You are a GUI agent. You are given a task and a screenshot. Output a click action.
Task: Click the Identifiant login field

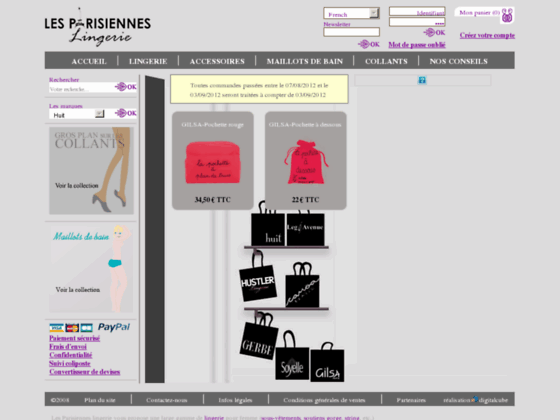(417, 11)
